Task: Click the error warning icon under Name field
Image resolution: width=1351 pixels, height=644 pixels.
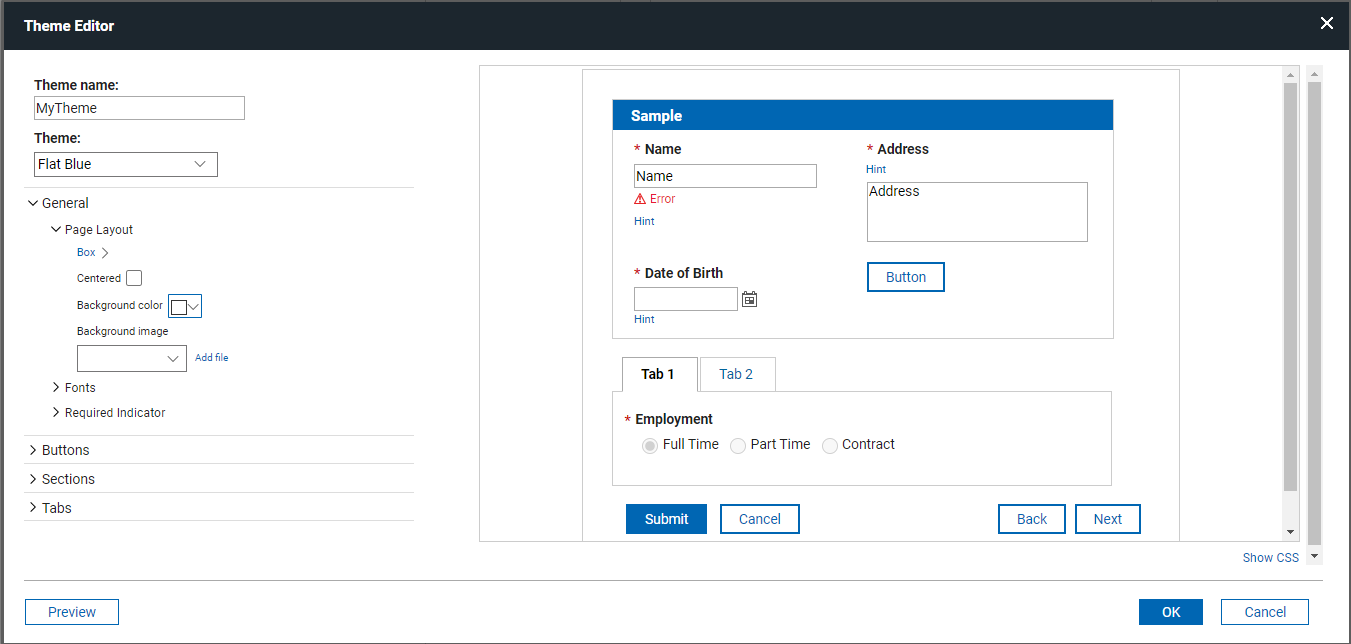Action: pos(640,198)
